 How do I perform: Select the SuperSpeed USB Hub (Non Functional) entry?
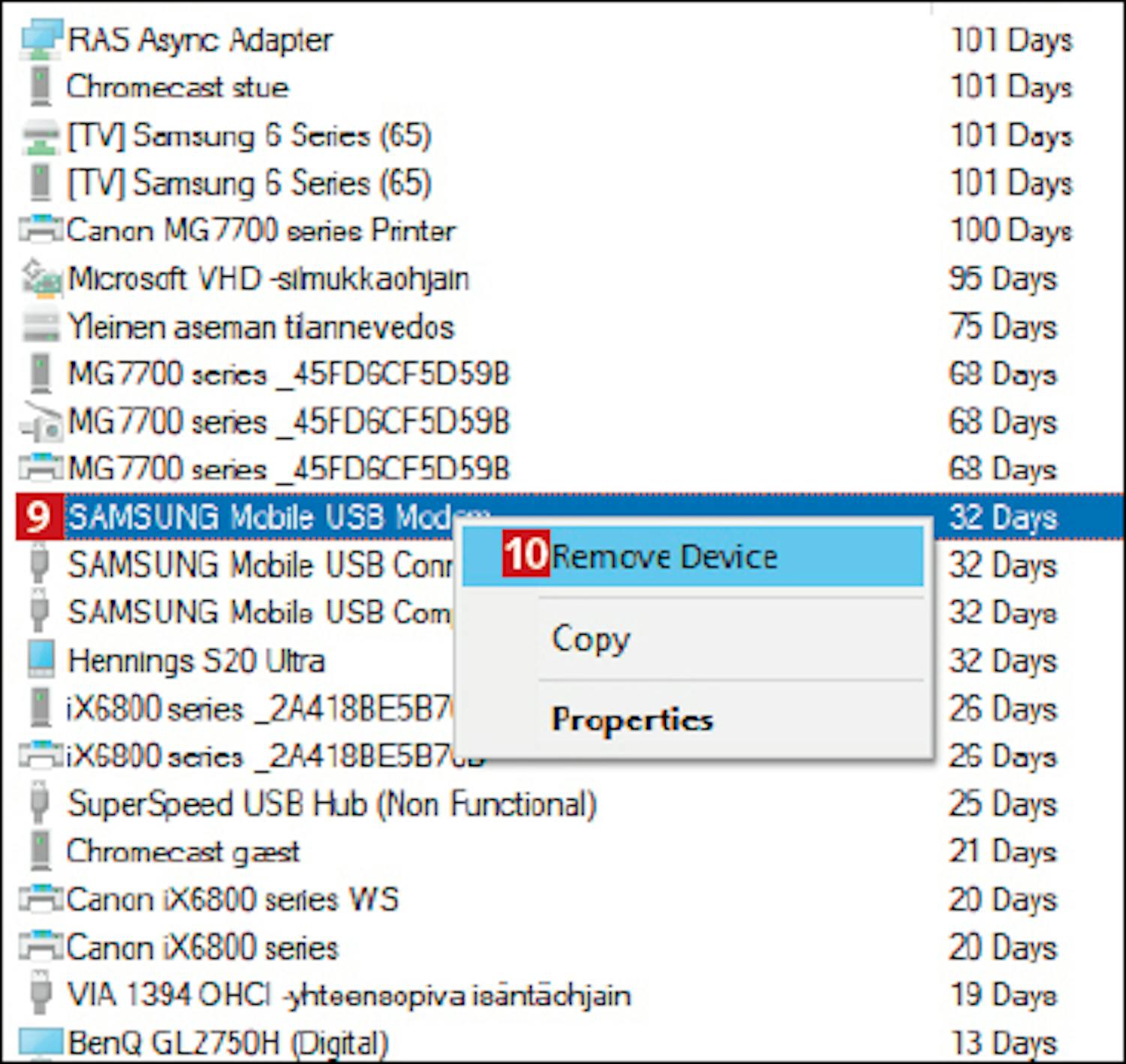point(332,804)
